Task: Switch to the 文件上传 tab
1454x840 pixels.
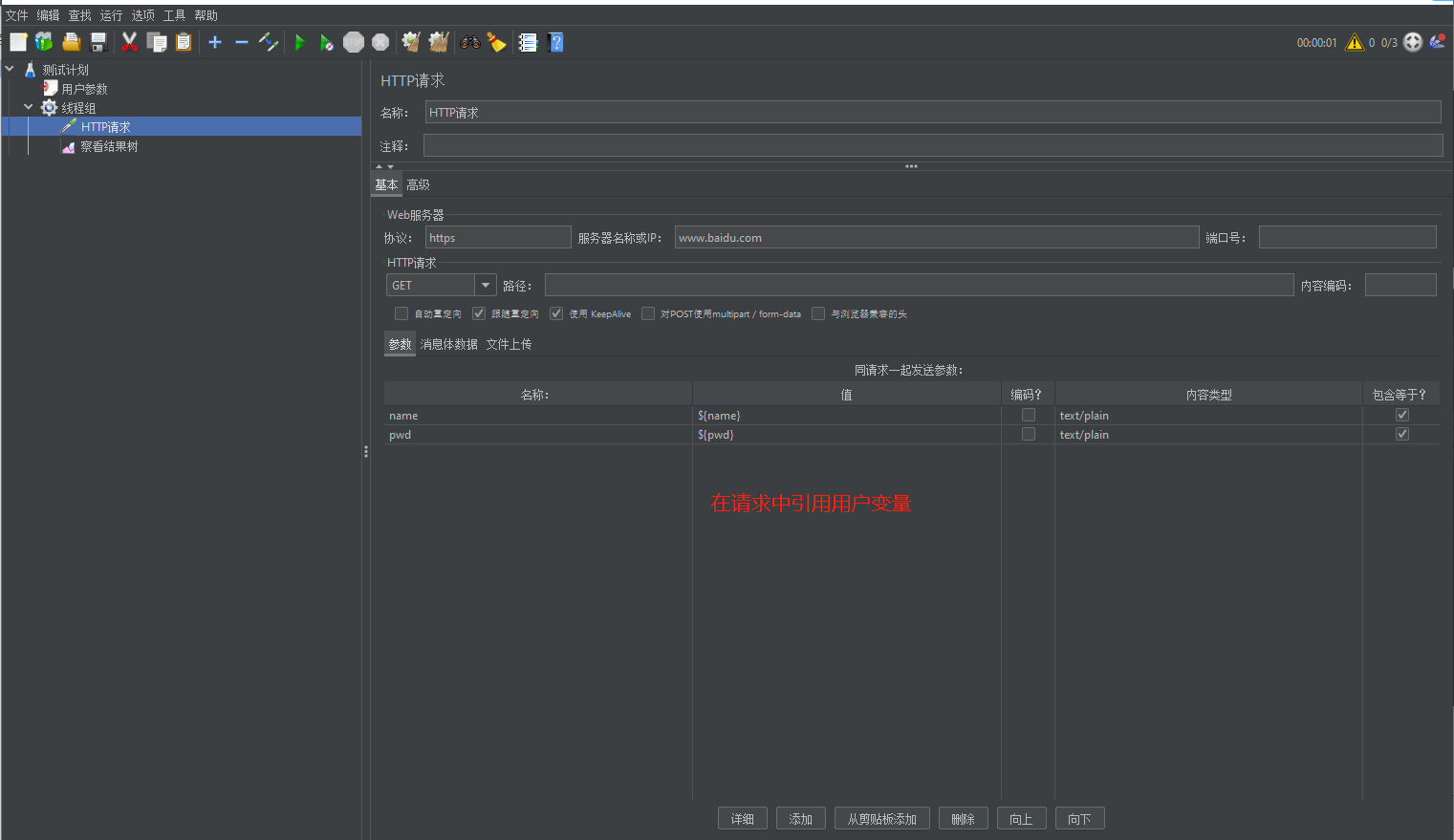Action: [x=509, y=344]
